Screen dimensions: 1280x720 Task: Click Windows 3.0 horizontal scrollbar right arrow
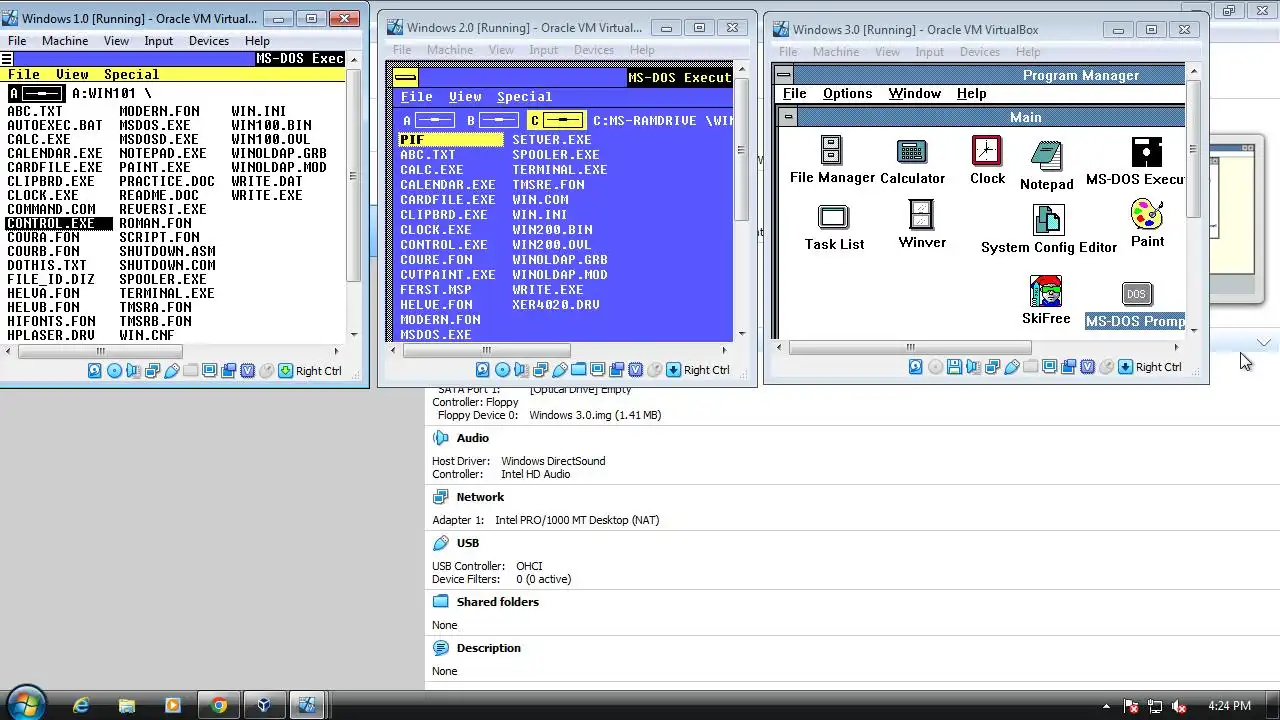tap(1176, 348)
